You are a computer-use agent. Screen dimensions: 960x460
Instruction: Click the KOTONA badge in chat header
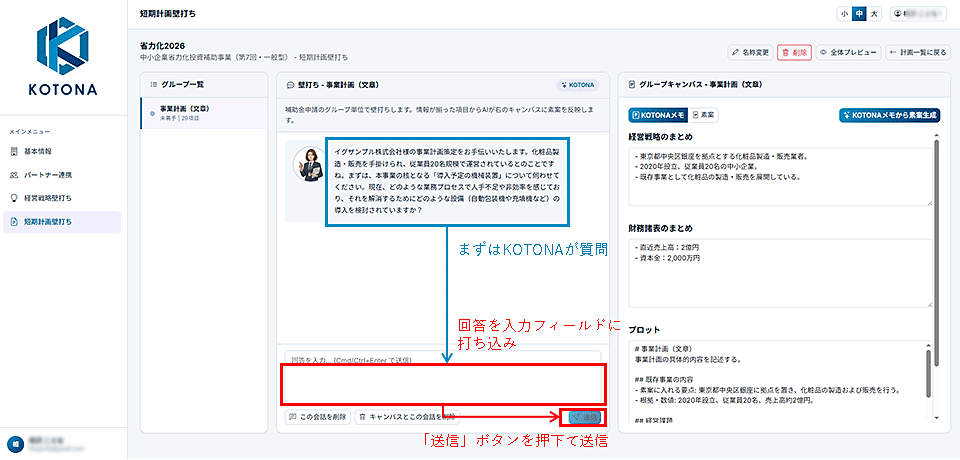coord(577,85)
